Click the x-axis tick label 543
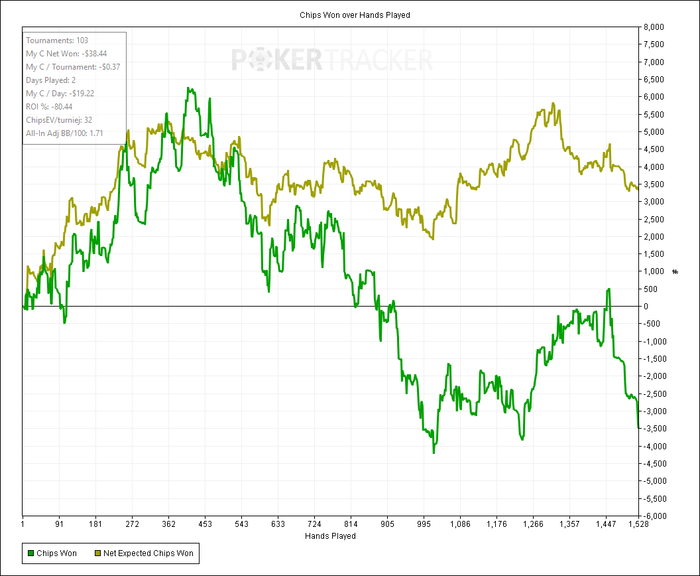 pyautogui.click(x=242, y=524)
